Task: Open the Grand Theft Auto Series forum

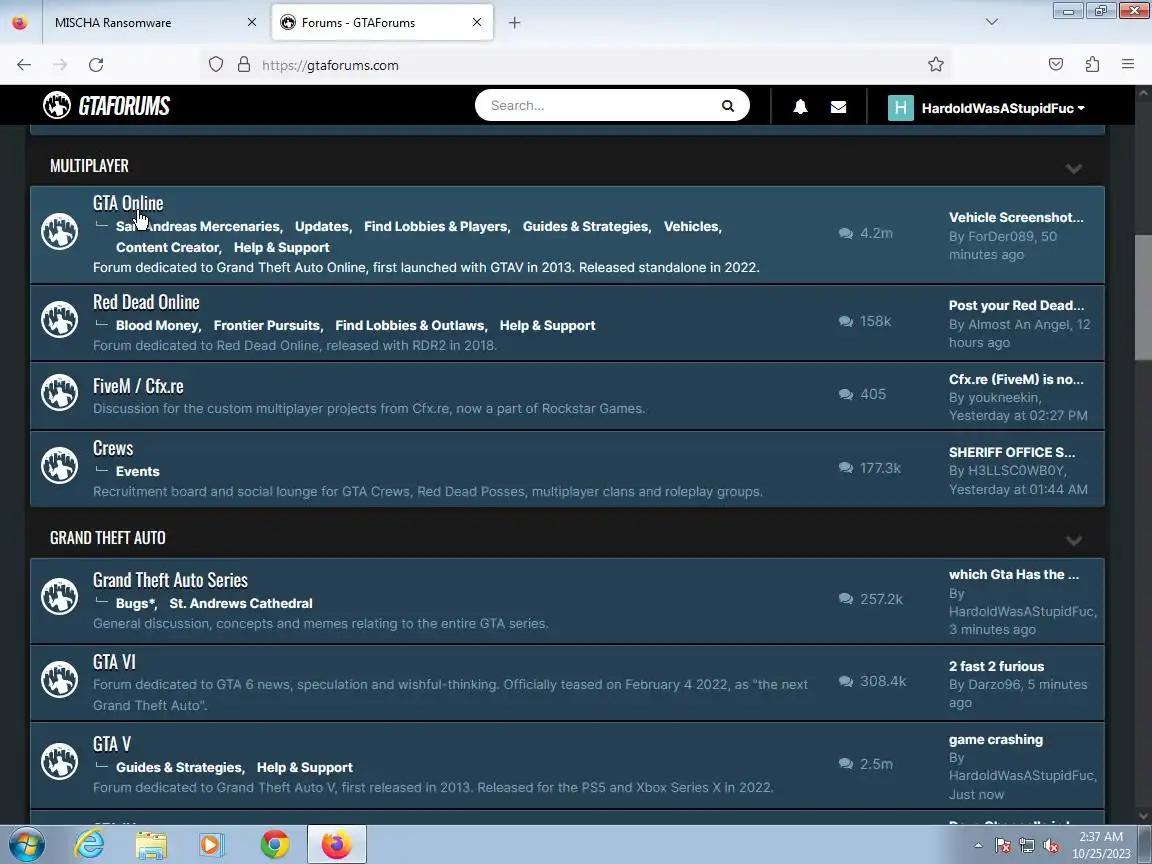Action: coord(170,580)
